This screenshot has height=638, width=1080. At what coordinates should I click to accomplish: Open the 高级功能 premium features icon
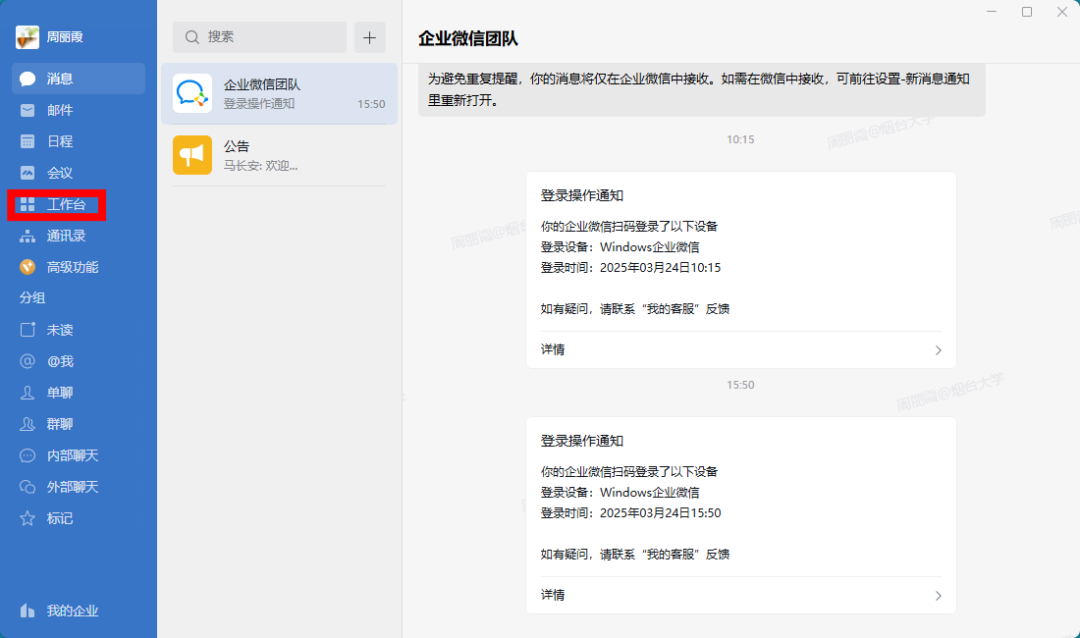(x=28, y=267)
